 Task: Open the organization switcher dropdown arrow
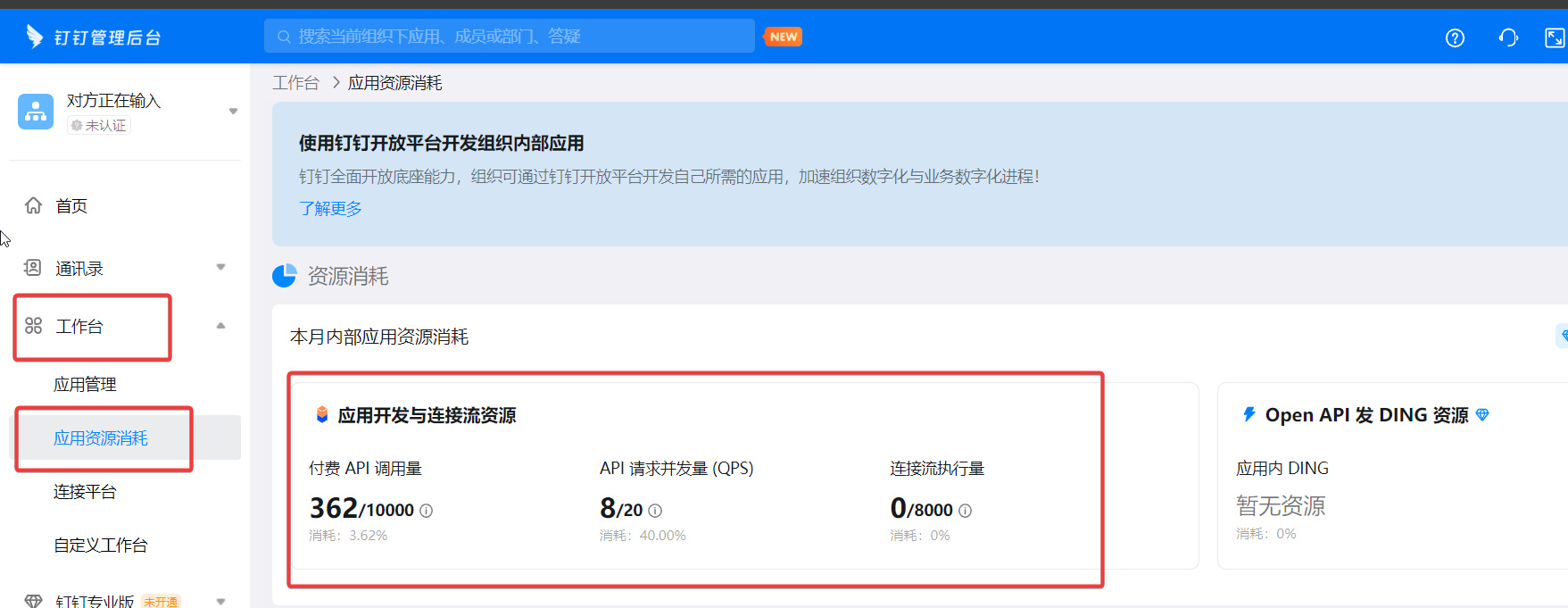click(x=233, y=112)
